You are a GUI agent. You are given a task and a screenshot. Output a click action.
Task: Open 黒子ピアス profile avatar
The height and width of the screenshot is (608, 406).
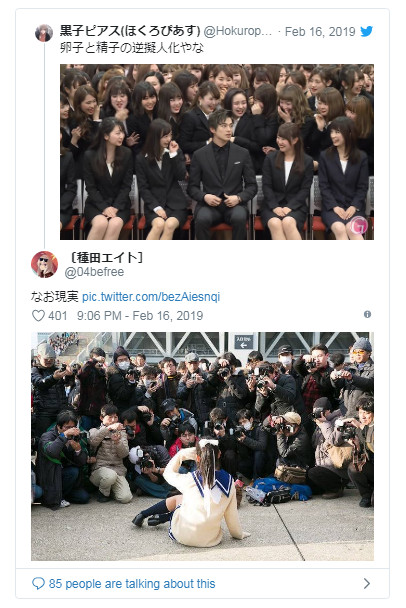[x=44, y=33]
